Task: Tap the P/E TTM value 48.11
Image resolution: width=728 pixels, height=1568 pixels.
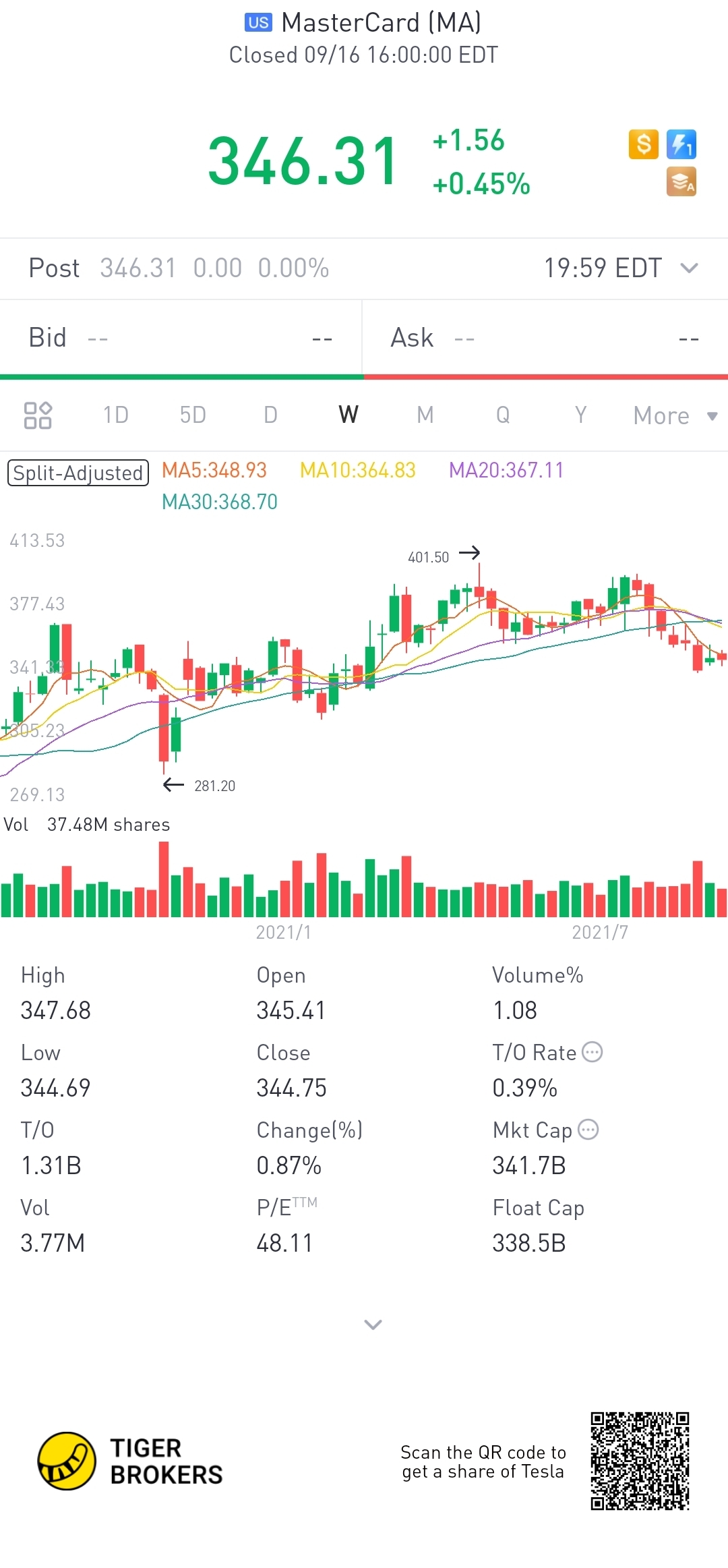Action: [x=284, y=1243]
